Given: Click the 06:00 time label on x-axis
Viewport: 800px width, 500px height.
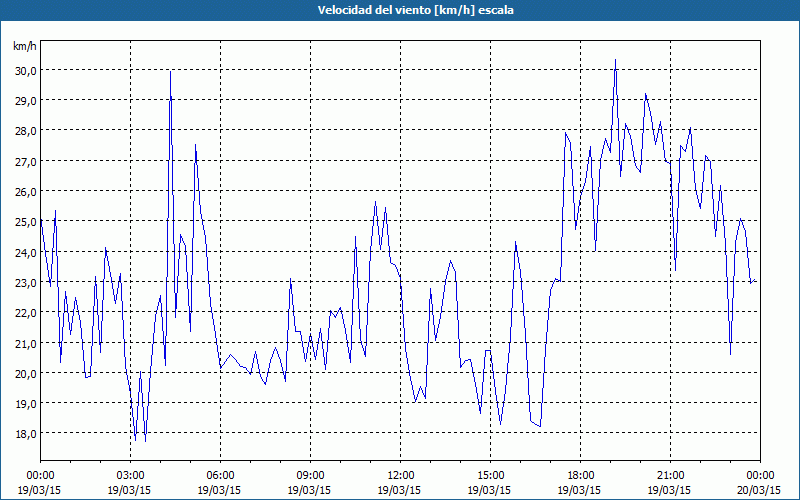Looking at the screenshot, I should [220, 476].
